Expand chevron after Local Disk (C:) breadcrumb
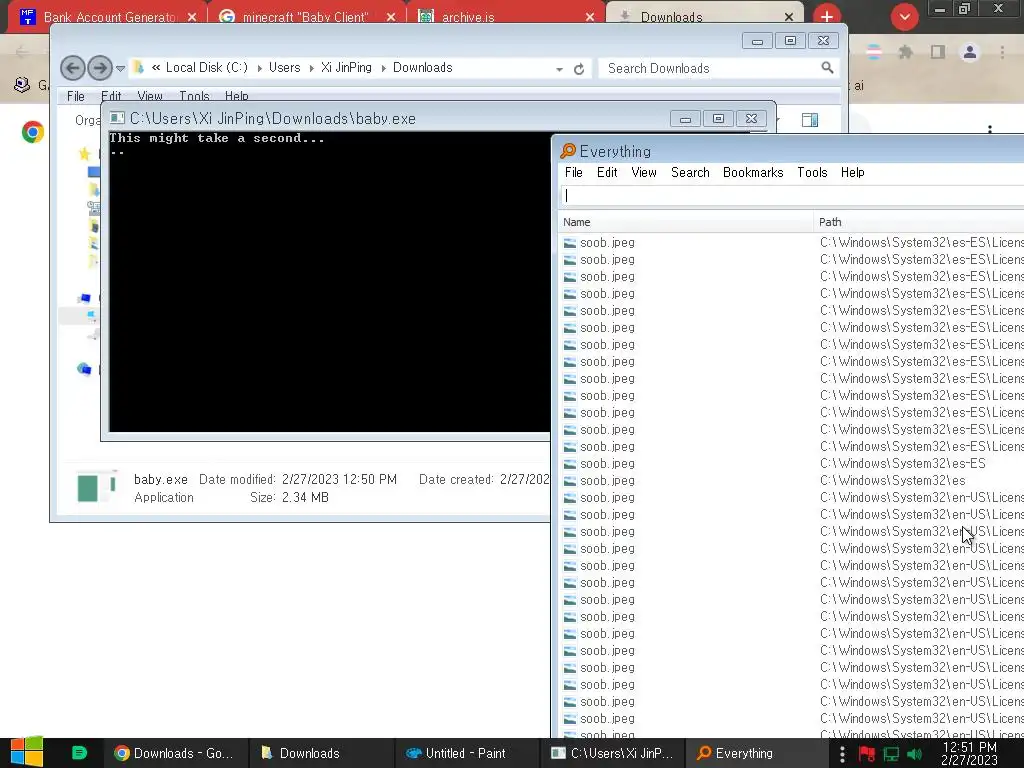Image resolution: width=1024 pixels, height=768 pixels. 259,68
